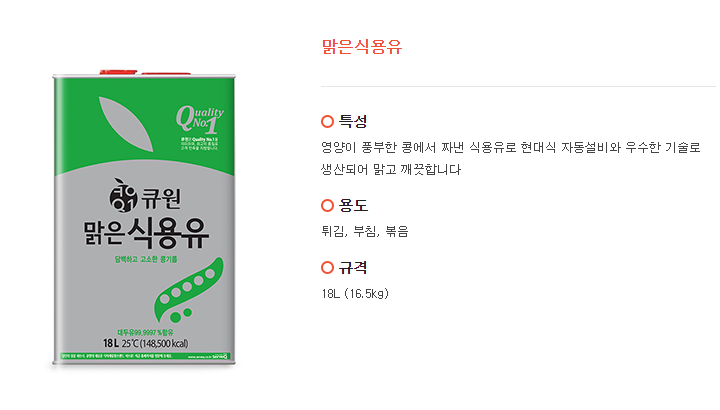Click the 규격 section heading

353,267
